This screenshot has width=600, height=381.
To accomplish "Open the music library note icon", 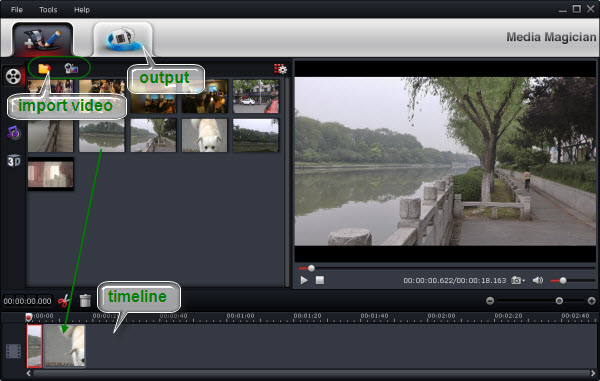I will (13, 132).
